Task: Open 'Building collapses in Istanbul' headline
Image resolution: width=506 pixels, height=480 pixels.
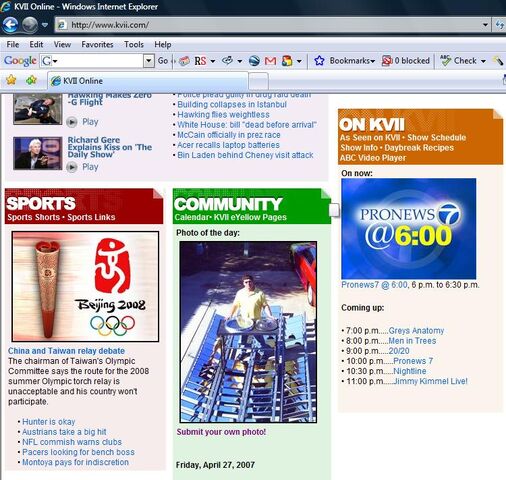Action: 232,104
